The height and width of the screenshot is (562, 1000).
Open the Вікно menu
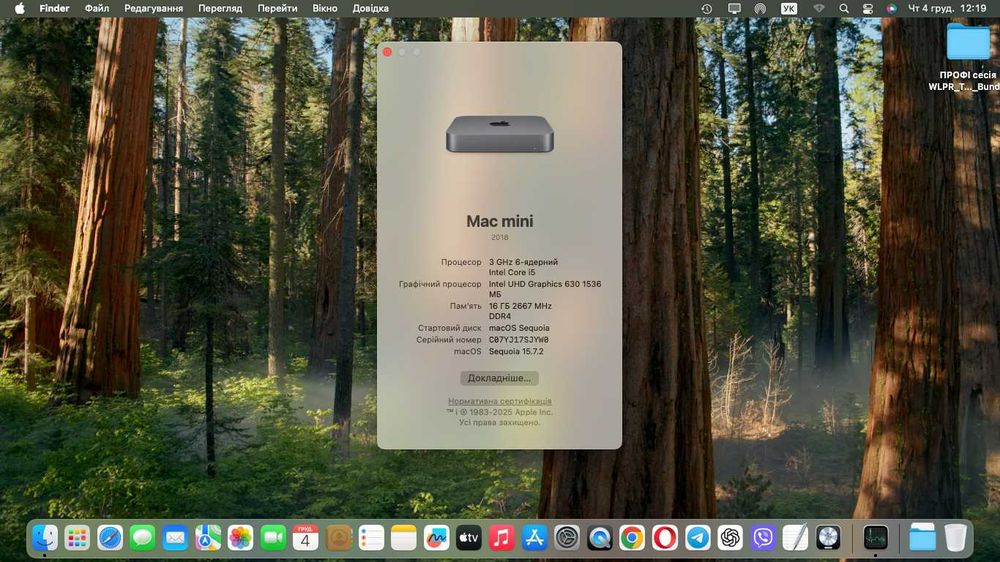tap(325, 8)
